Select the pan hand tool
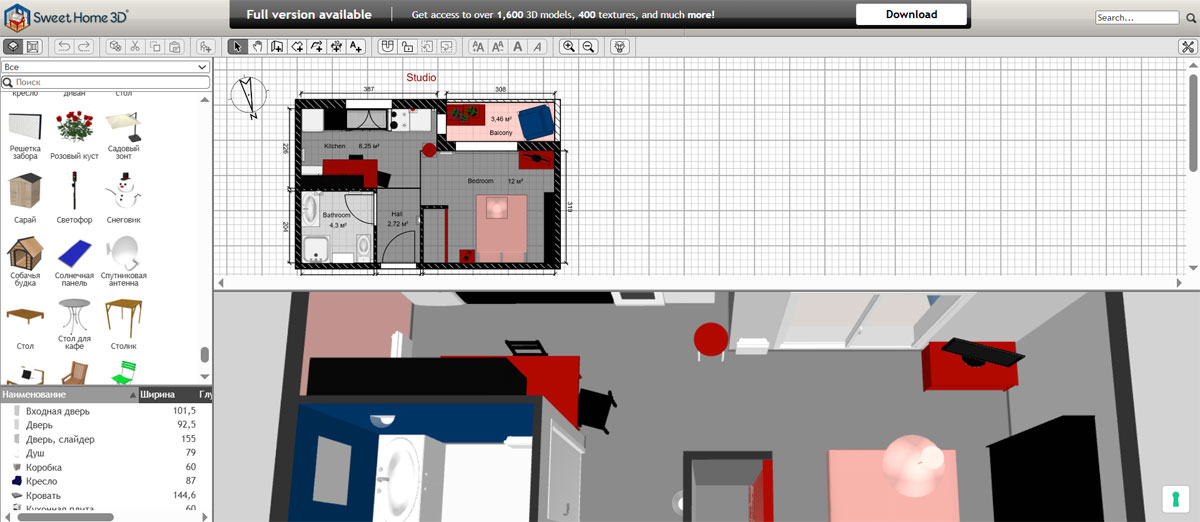This screenshot has height=522, width=1200. pos(257,47)
